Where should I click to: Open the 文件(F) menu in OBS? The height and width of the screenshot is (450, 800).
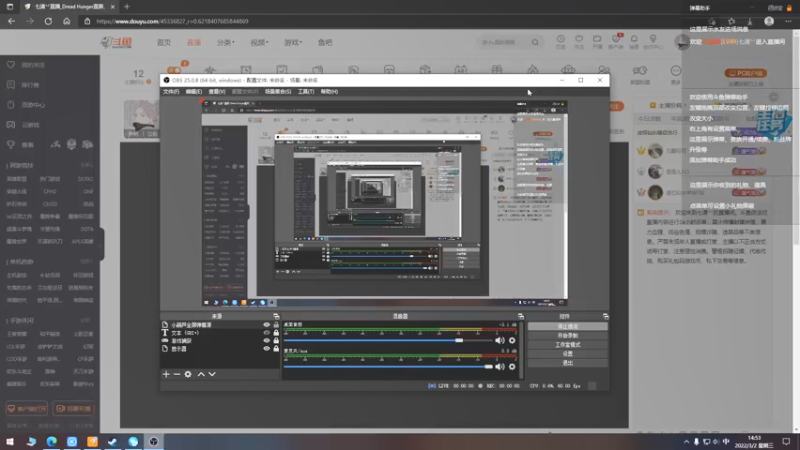(x=171, y=92)
